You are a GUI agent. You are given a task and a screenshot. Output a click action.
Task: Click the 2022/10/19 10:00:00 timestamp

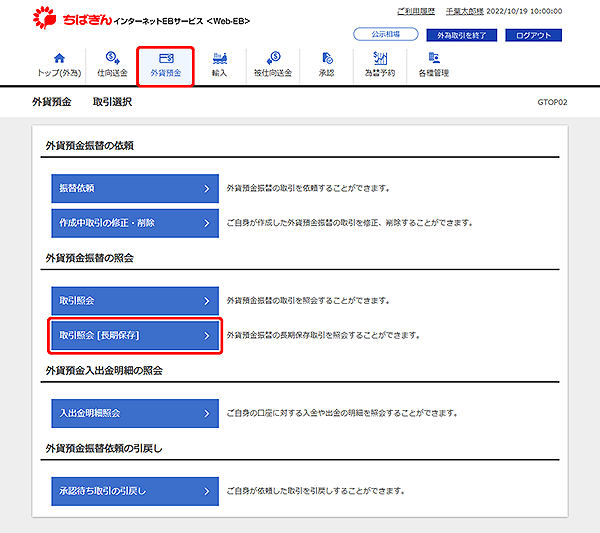[524, 11]
